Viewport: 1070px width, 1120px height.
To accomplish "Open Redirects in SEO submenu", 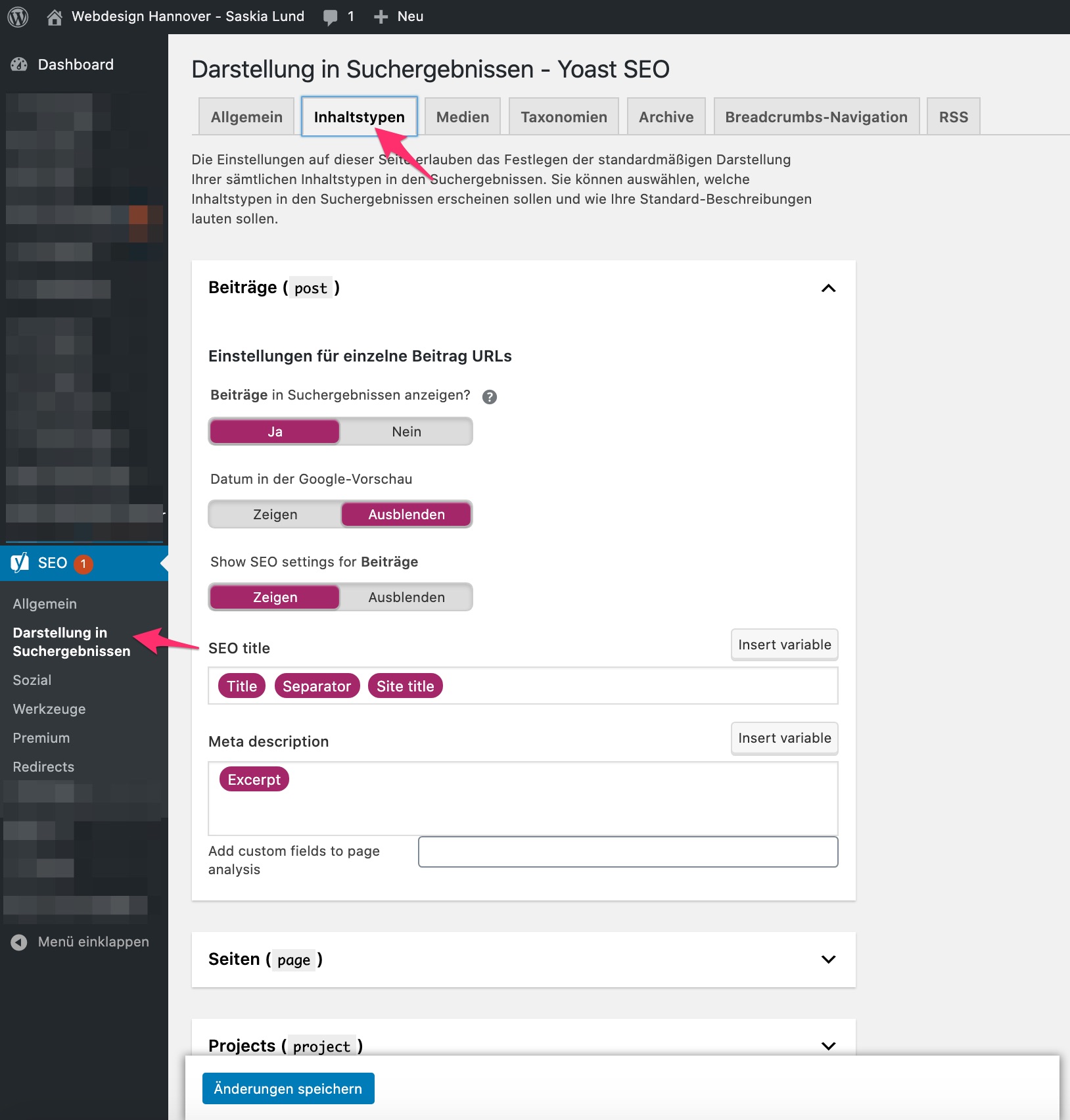I will click(x=43, y=767).
